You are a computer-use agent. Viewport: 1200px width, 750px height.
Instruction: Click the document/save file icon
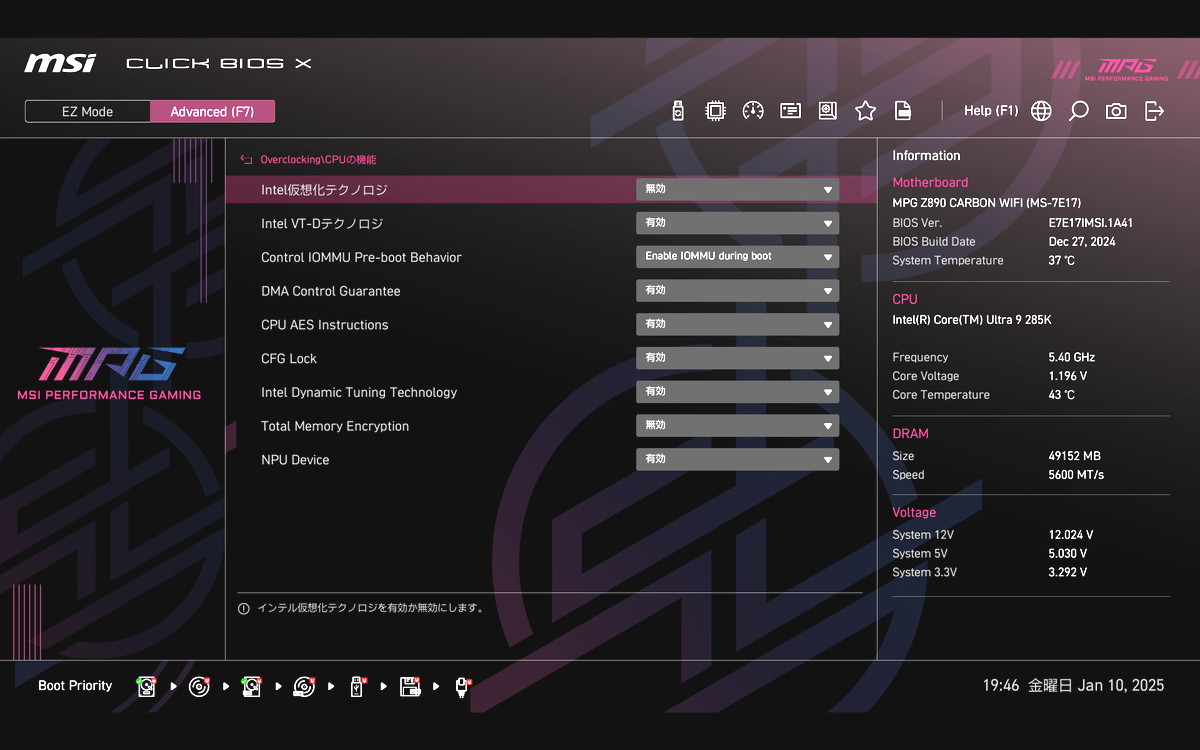[902, 111]
